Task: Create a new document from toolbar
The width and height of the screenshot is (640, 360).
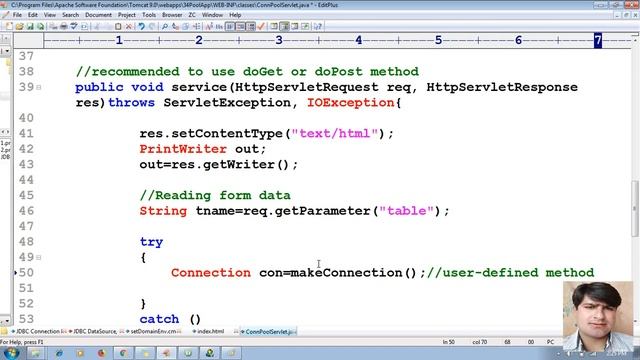Action: coord(9,26)
